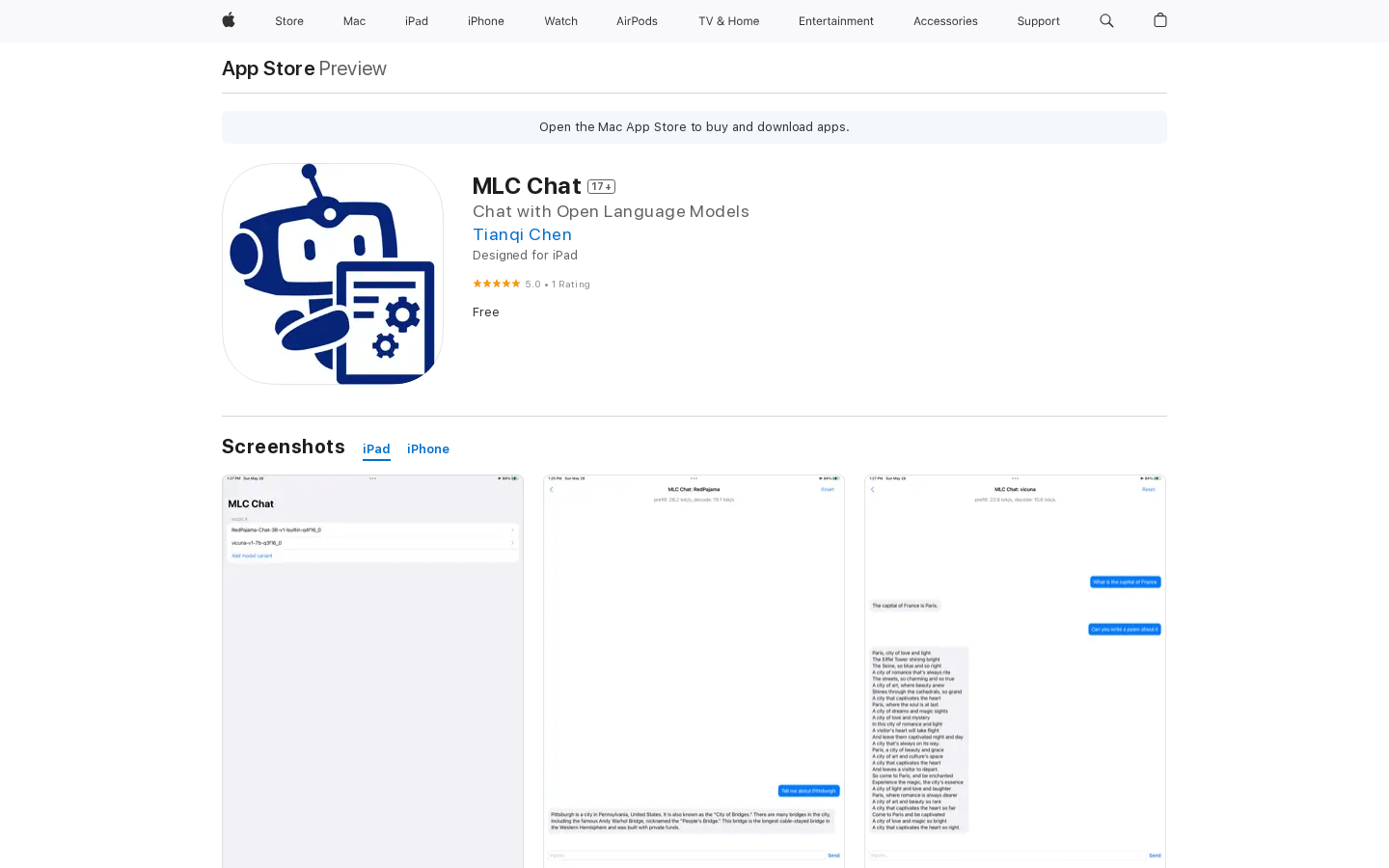This screenshot has width=1389, height=868.
Task: Open the shopping bag icon
Action: click(x=1159, y=20)
